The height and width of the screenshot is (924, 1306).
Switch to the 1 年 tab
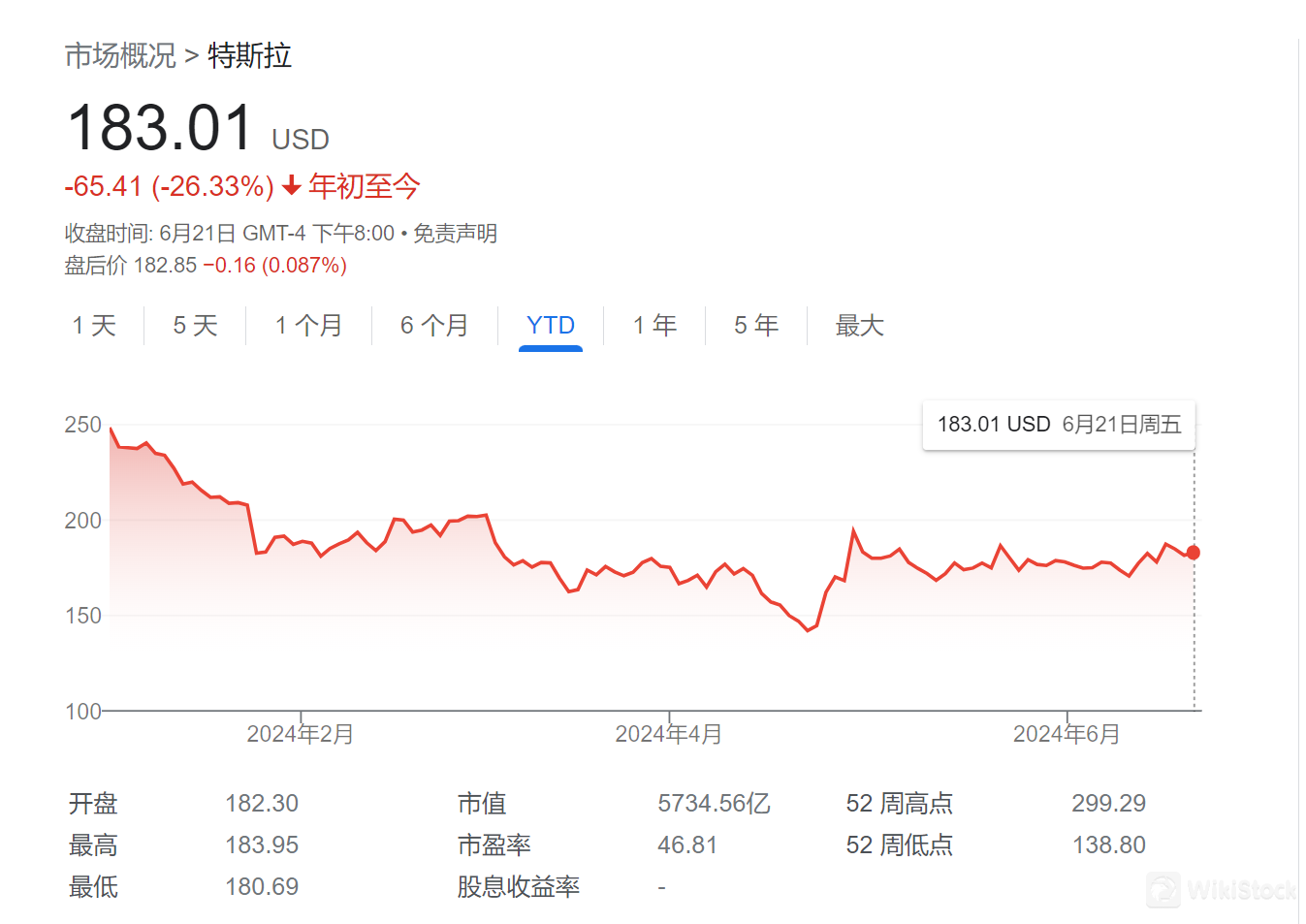tap(654, 326)
